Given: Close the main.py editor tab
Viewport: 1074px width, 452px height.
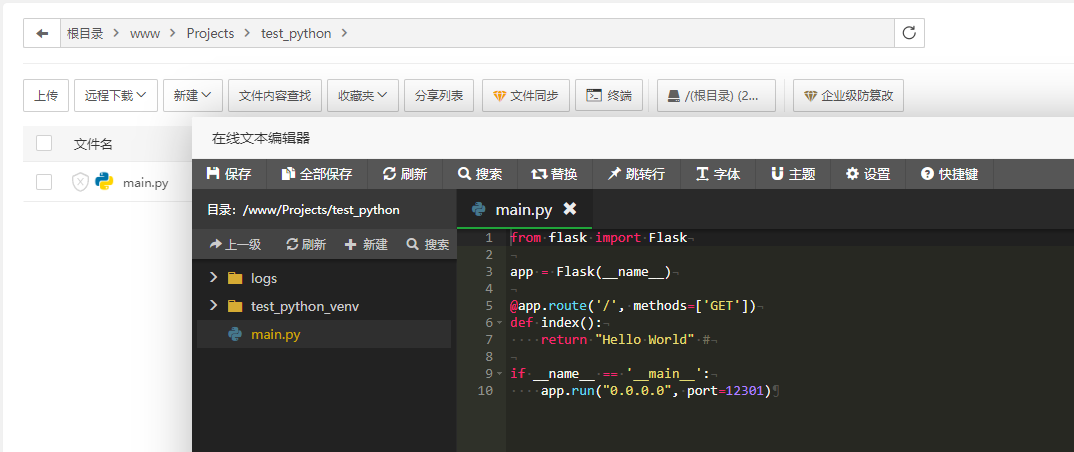Looking at the screenshot, I should click(570, 209).
